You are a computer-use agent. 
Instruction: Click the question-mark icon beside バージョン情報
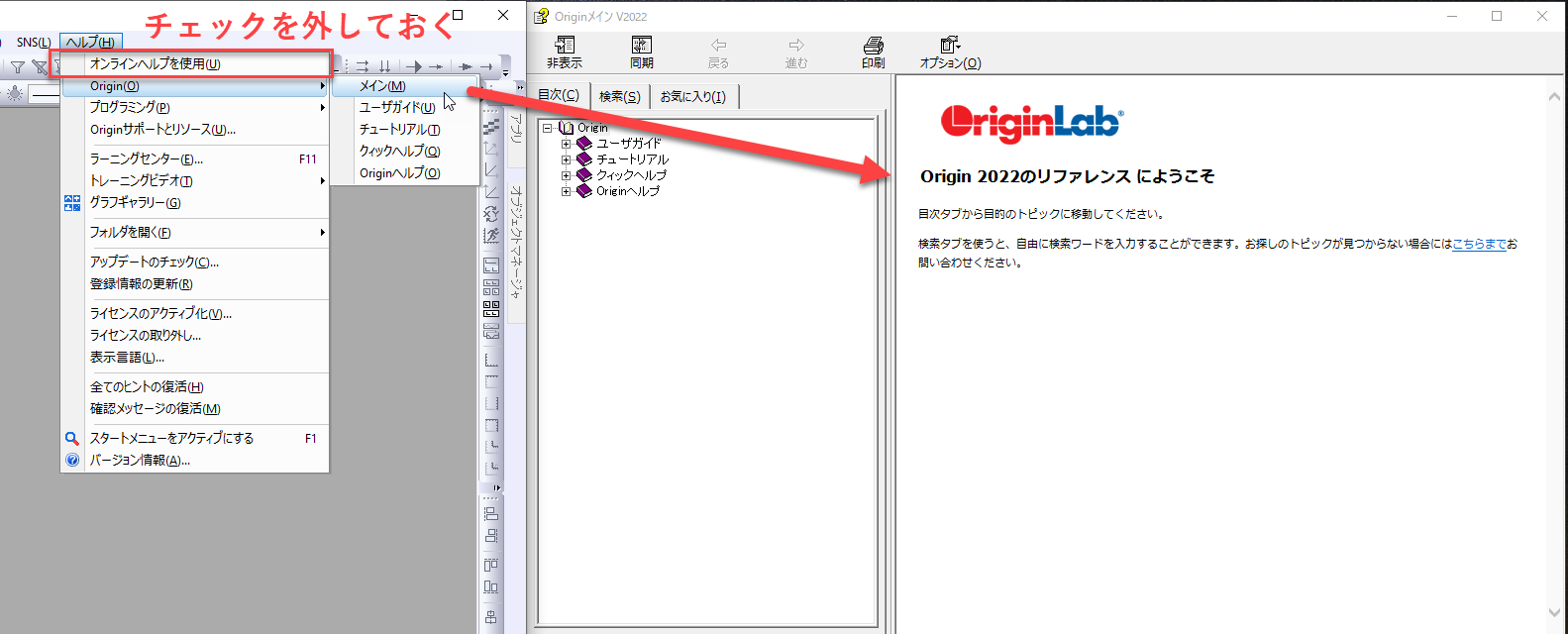tap(72, 460)
